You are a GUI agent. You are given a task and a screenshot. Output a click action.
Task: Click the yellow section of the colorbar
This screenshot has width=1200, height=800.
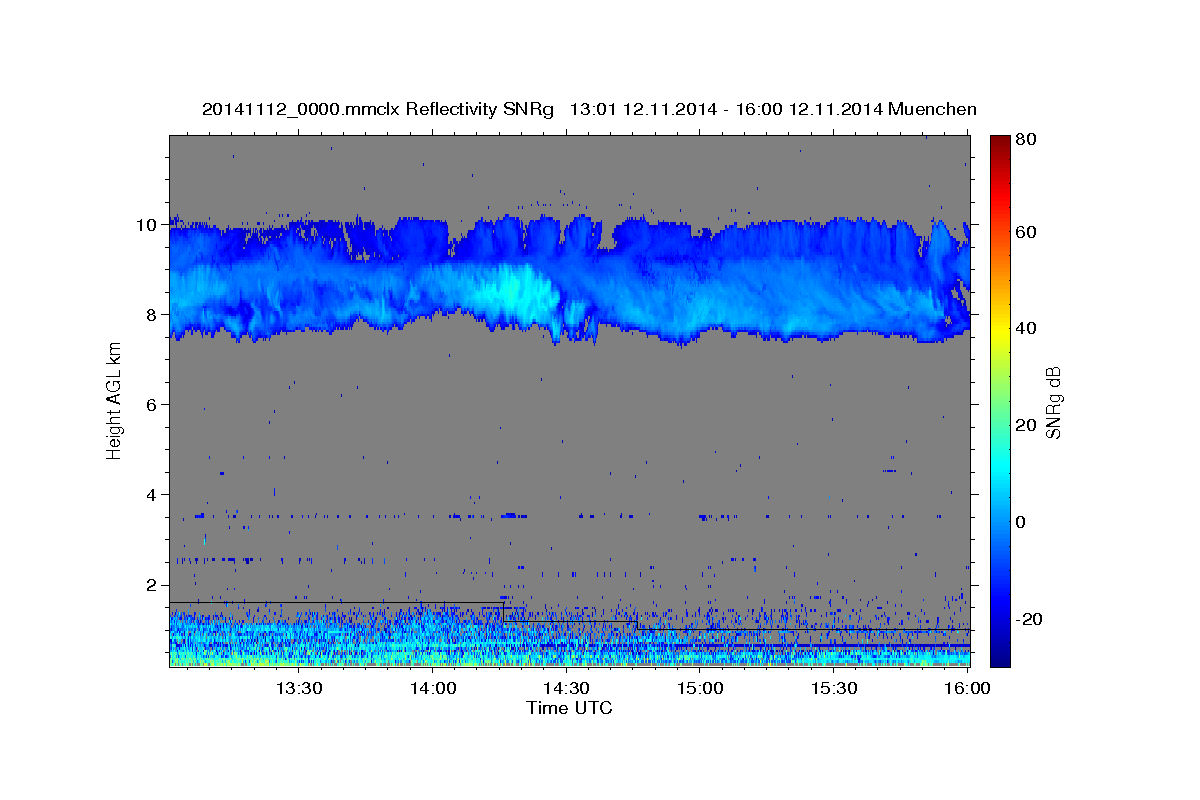tap(1000, 330)
